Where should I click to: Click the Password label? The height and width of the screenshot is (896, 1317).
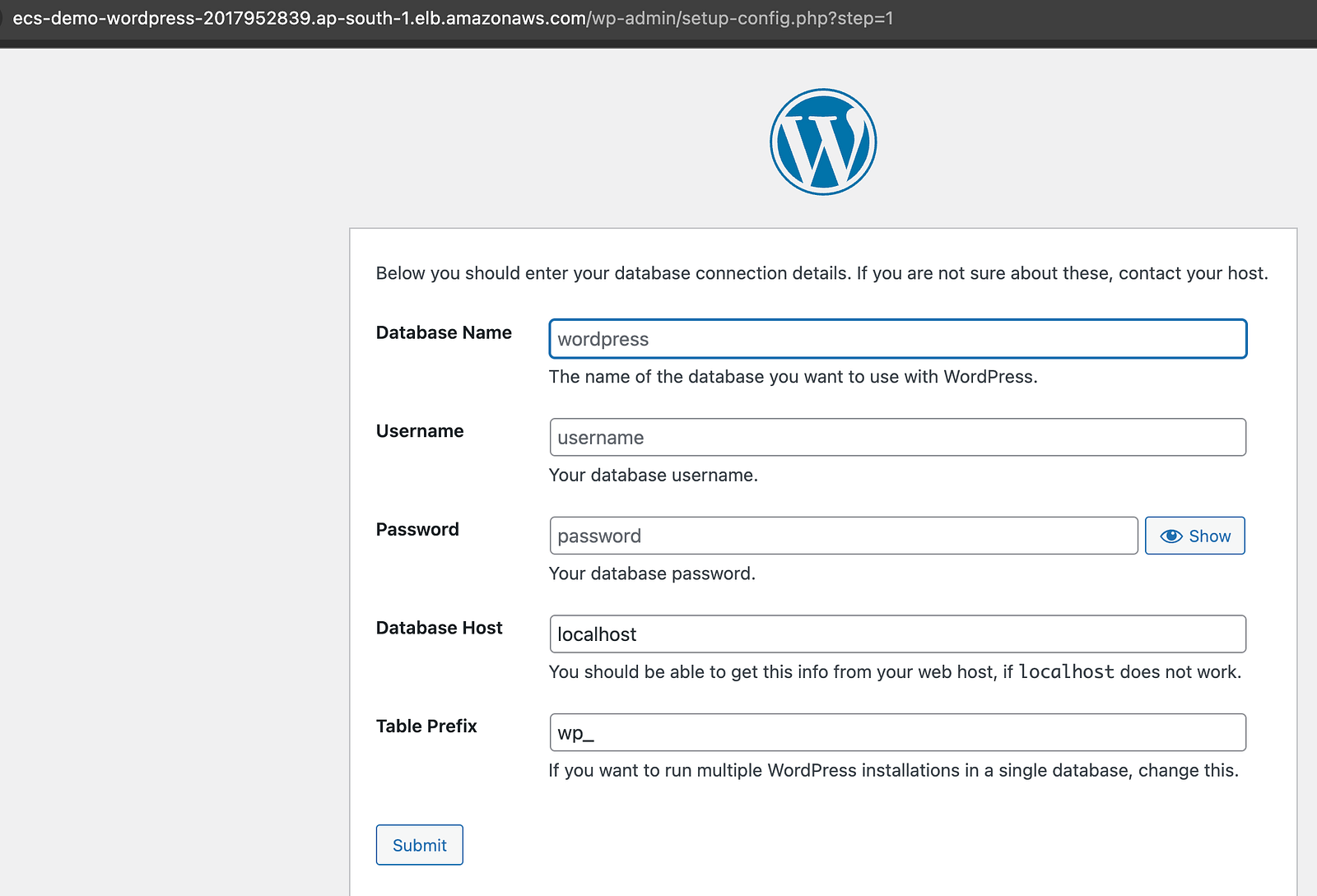(417, 529)
